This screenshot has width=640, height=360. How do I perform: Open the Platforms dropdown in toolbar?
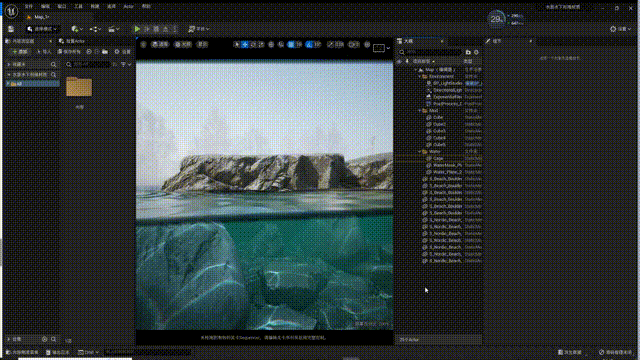click(x=199, y=29)
